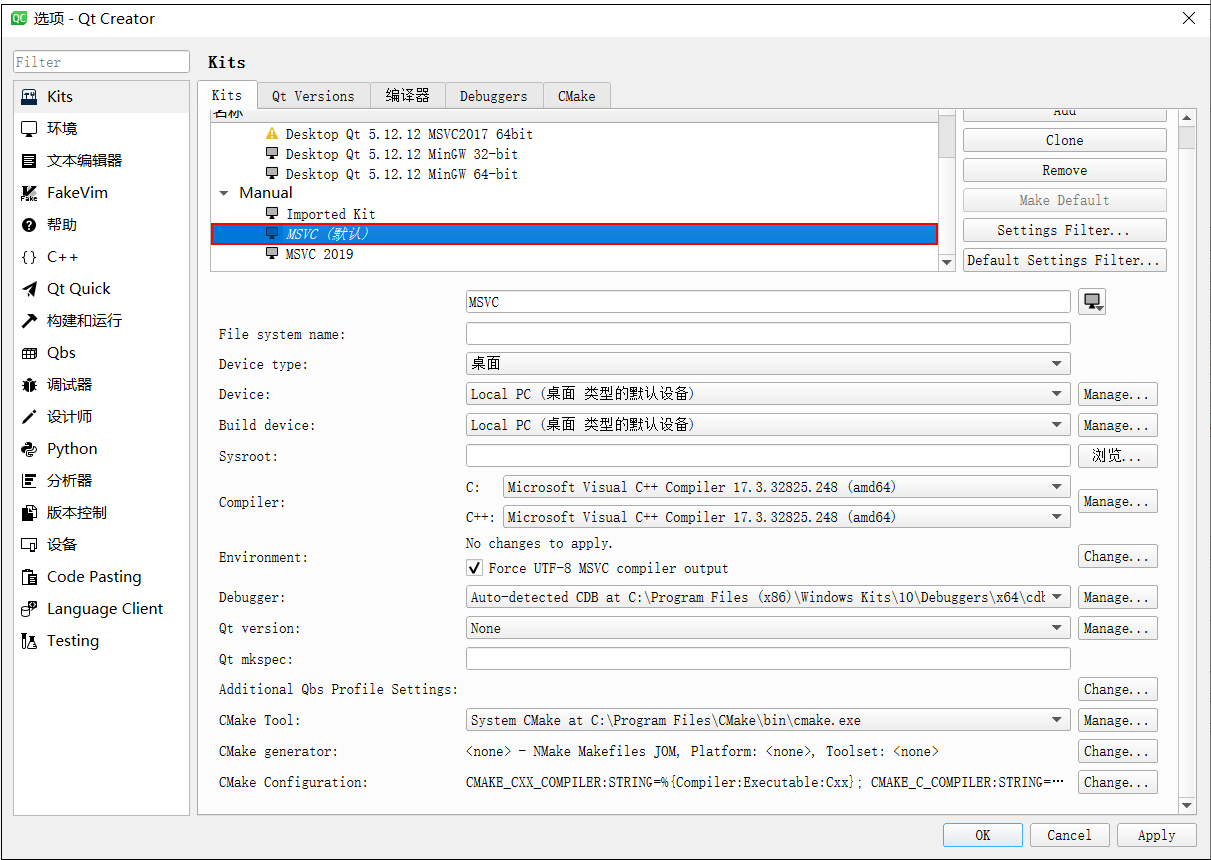The width and height of the screenshot is (1211, 860).
Task: Switch to the Debuggers tab
Action: click(494, 96)
